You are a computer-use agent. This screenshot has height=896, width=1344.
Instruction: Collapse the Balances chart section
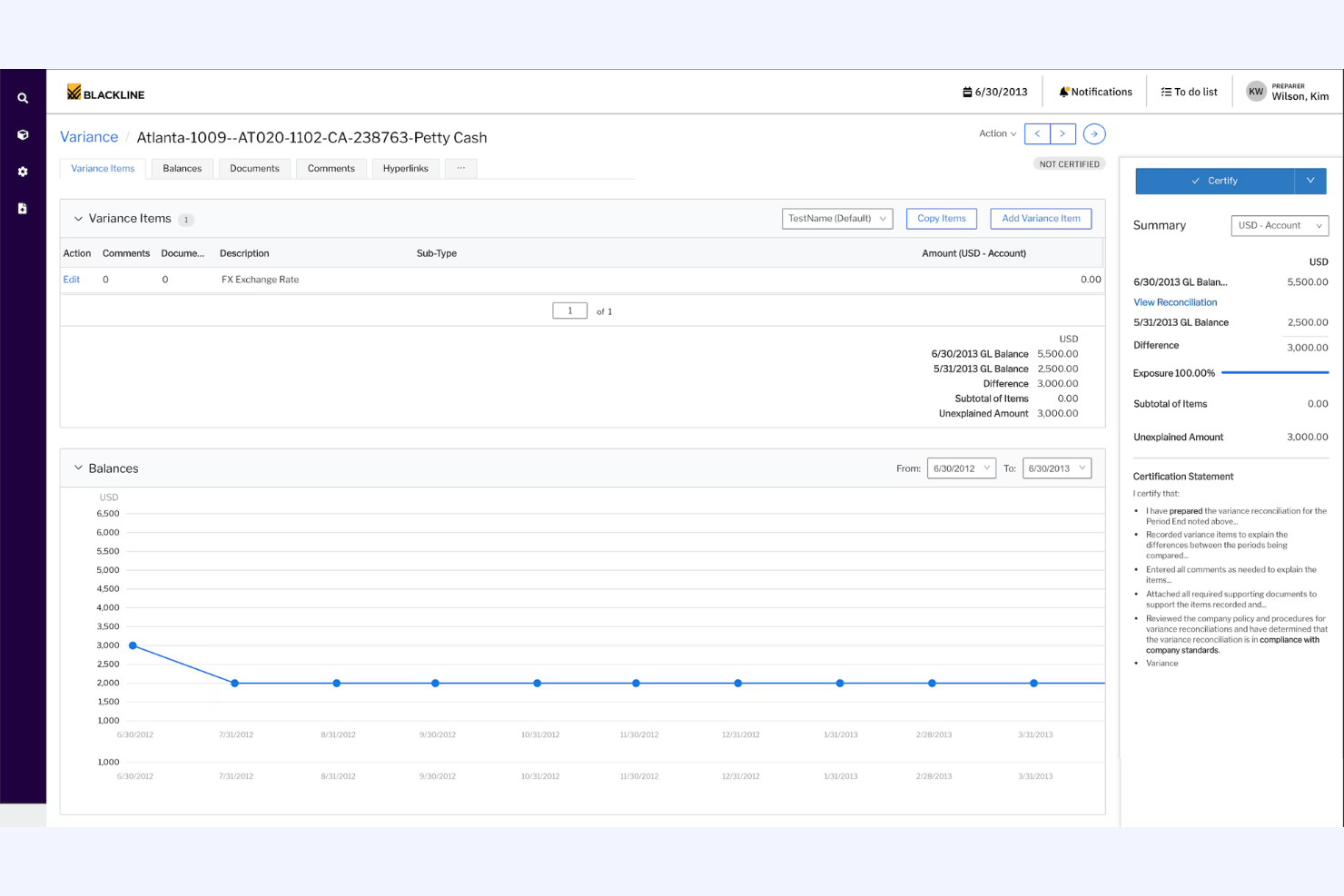click(x=77, y=468)
